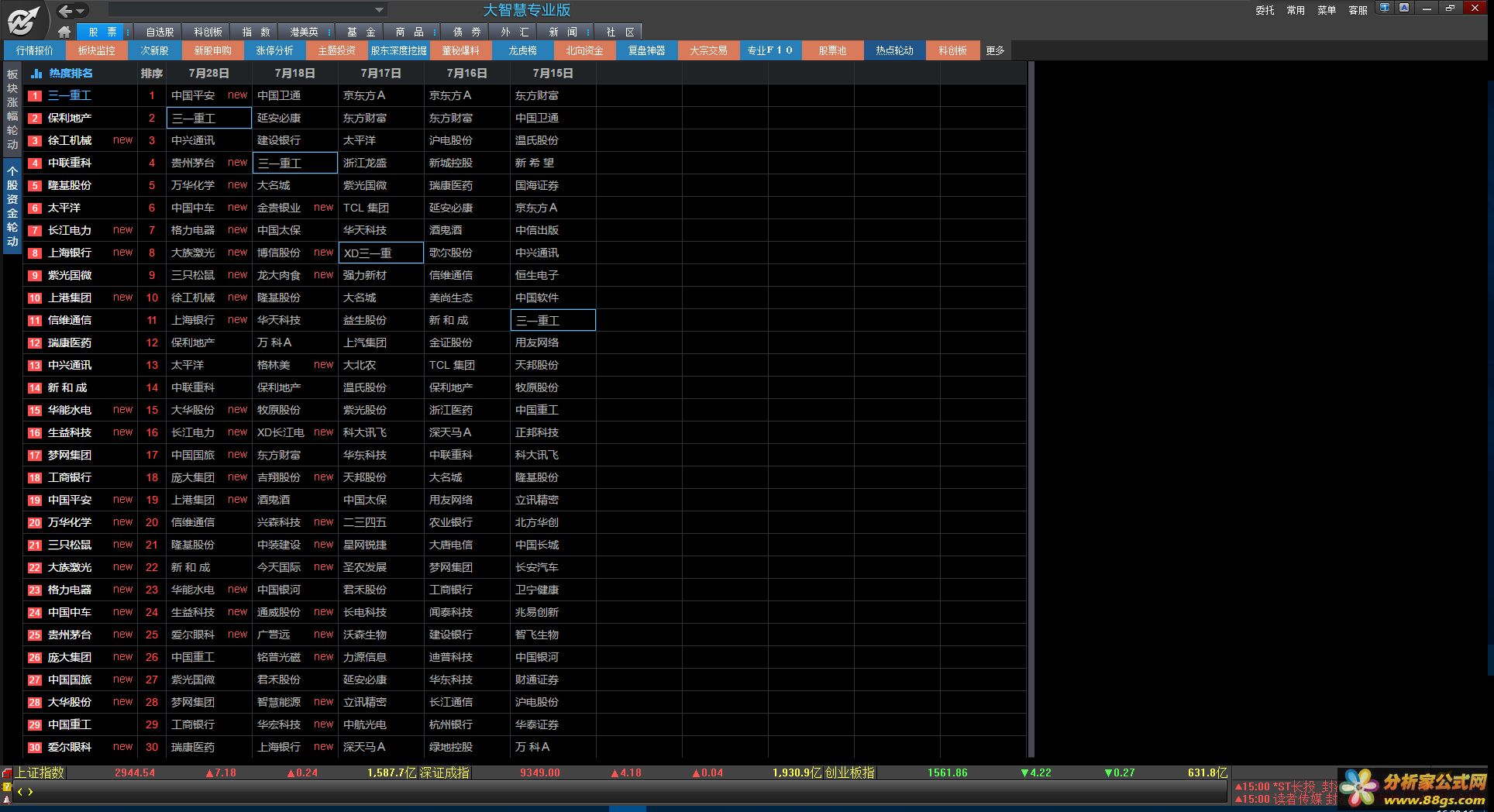1494x812 pixels.
Task: Open the top search box dropdown arrow
Action: point(379,10)
